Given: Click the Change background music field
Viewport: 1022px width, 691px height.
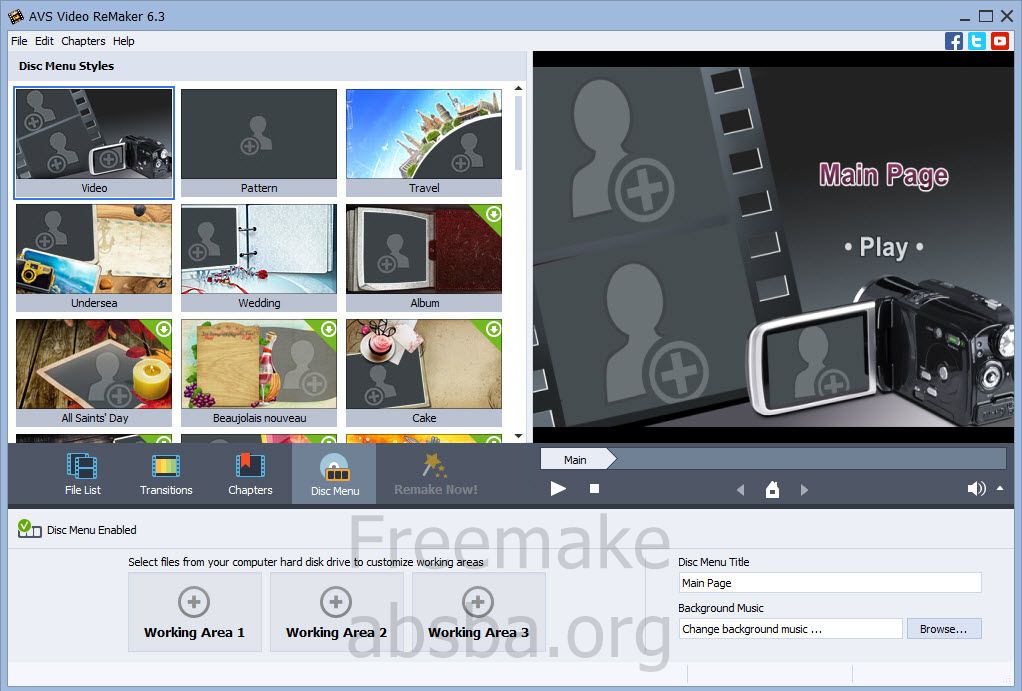Looking at the screenshot, I should coord(791,629).
